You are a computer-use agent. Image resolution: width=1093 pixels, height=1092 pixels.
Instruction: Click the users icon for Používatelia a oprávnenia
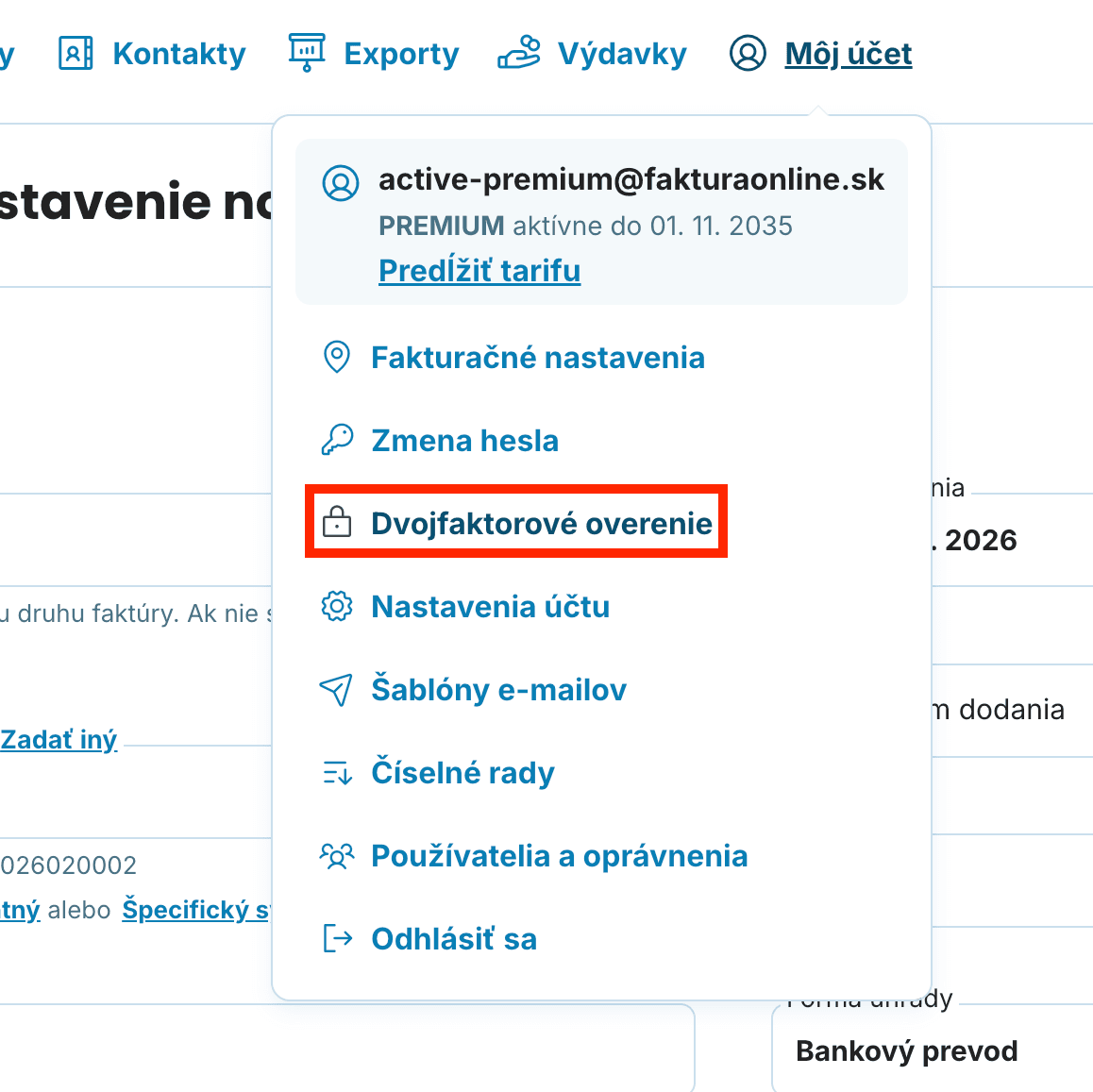(x=337, y=856)
